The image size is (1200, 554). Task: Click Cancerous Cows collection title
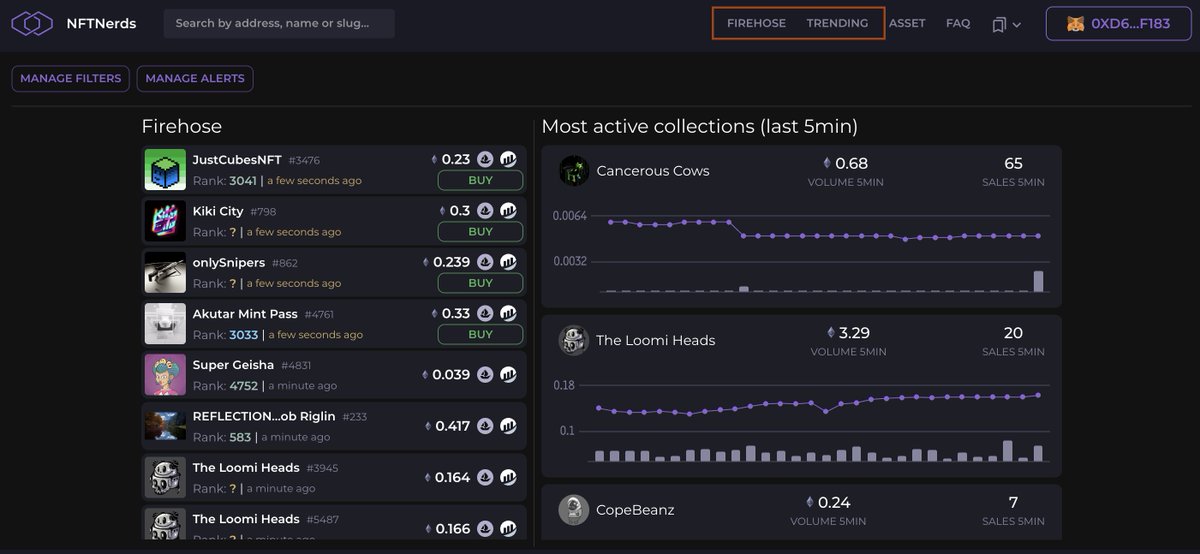[653, 171]
